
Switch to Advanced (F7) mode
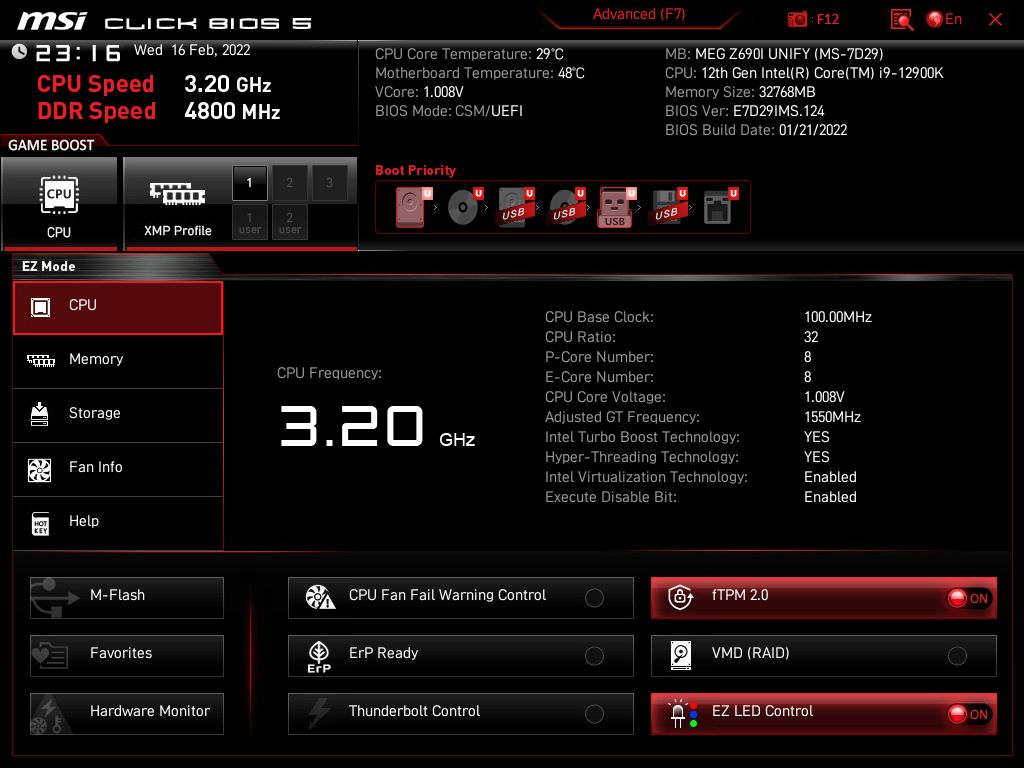(x=639, y=14)
